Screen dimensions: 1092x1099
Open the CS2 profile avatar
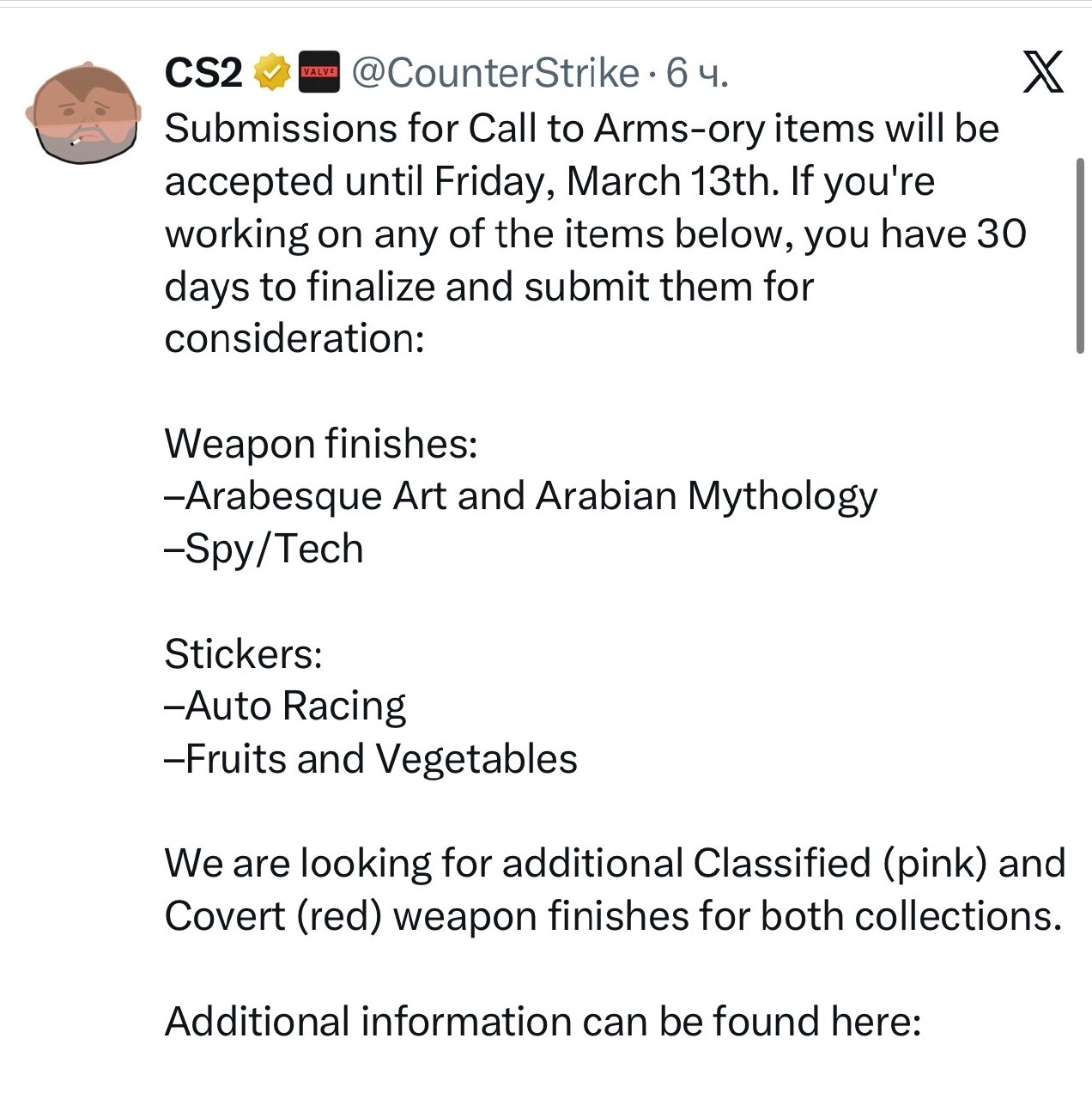click(82, 112)
